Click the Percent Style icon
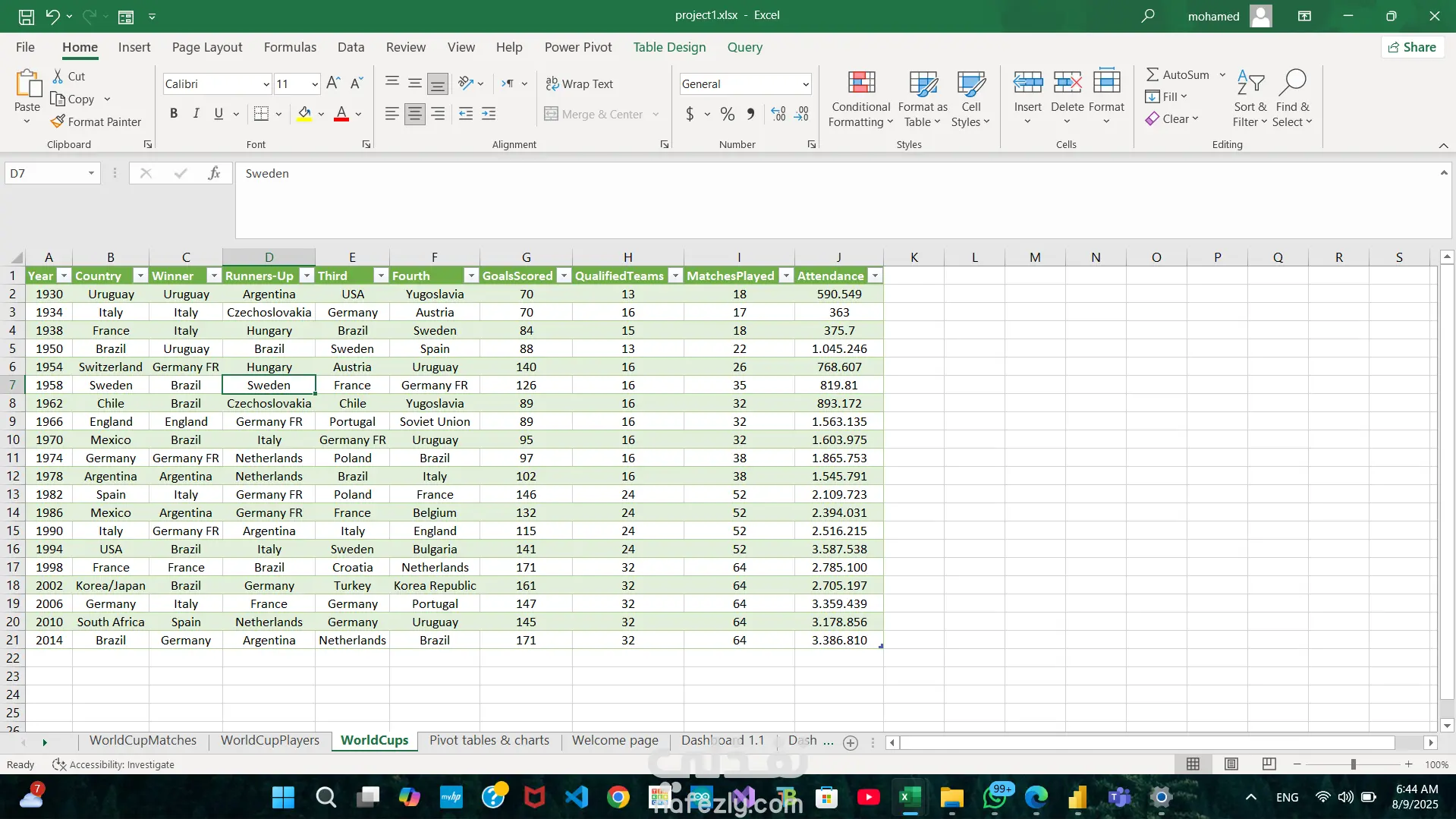This screenshot has height=819, width=1456. point(727,114)
